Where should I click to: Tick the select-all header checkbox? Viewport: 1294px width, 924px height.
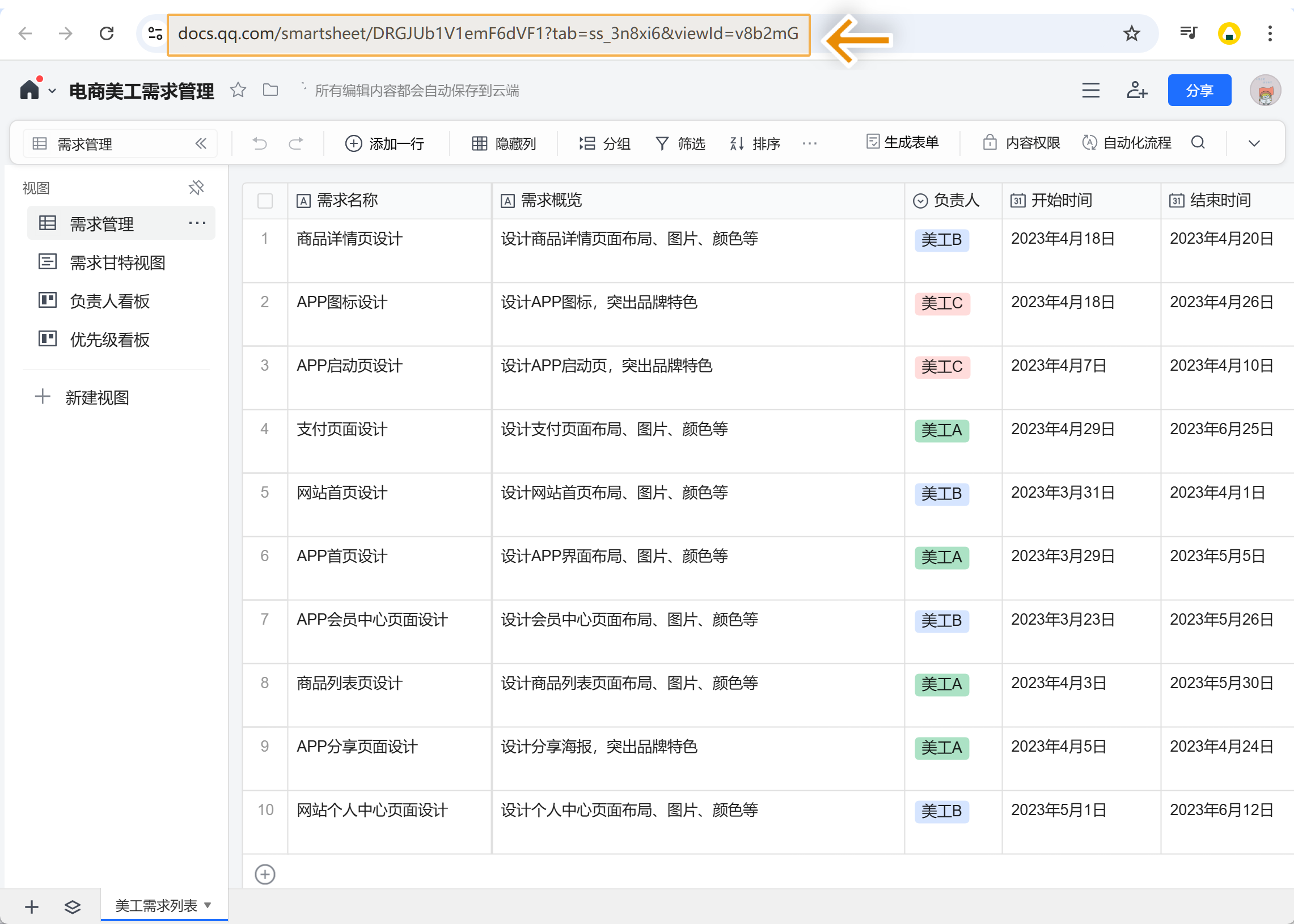265,201
